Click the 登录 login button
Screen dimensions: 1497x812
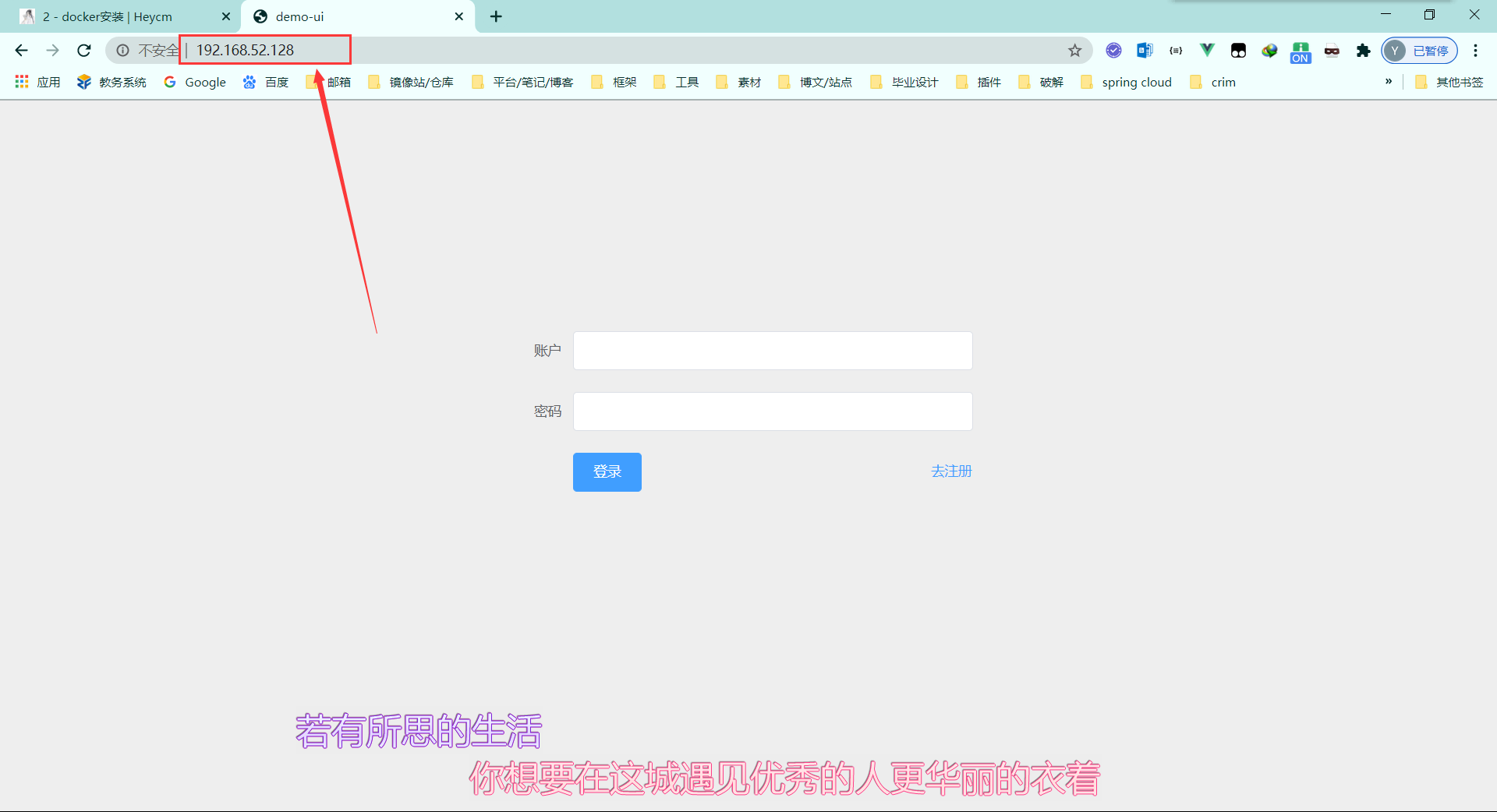(x=607, y=471)
